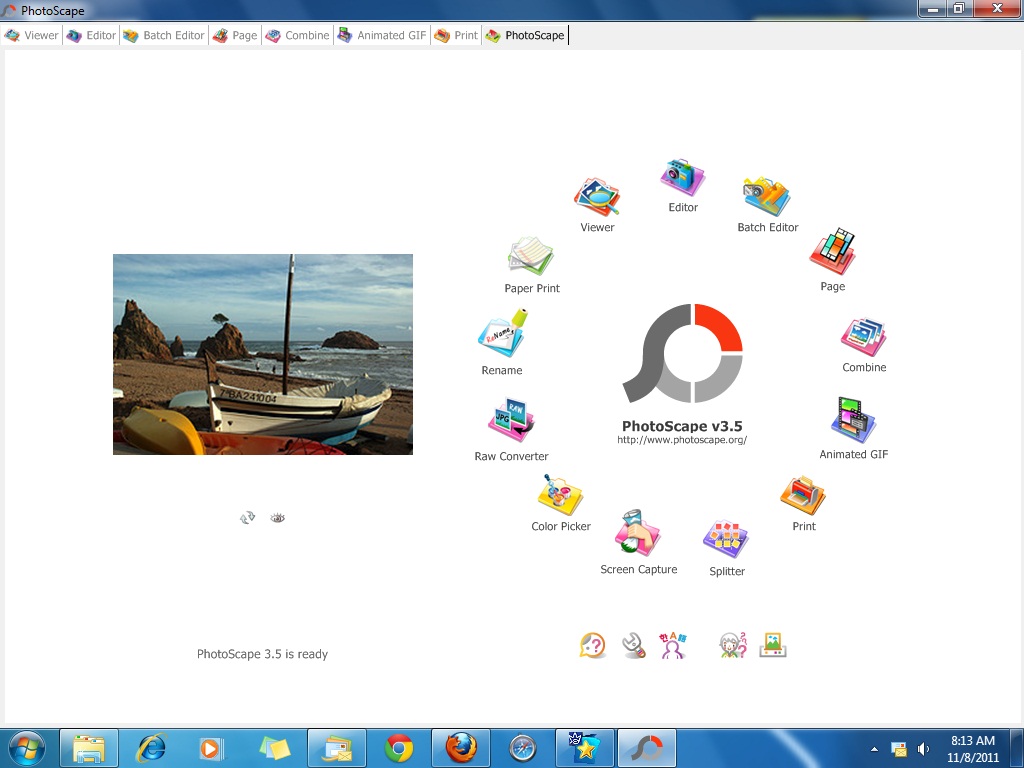Open the Raw Converter tool icon

(x=511, y=421)
